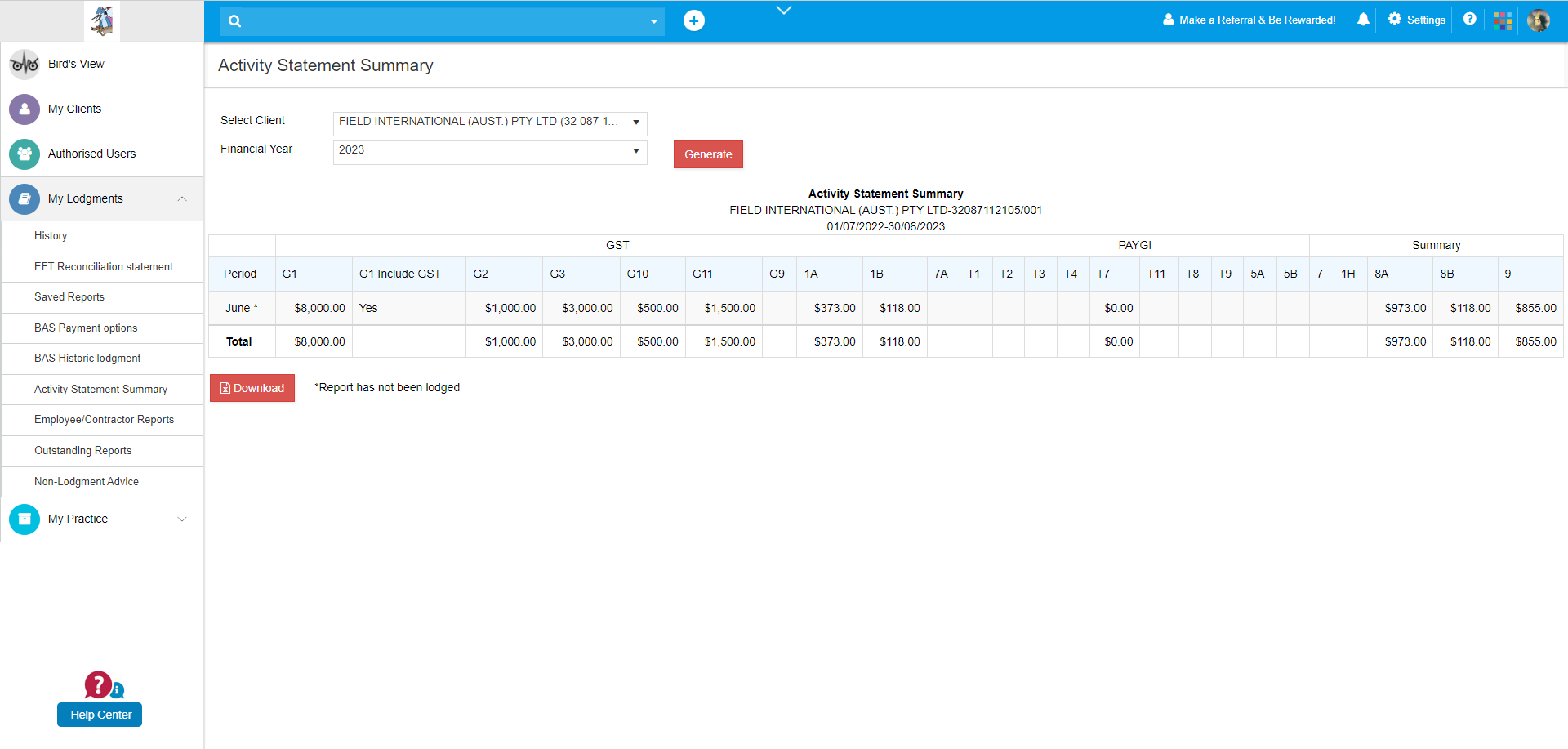The height and width of the screenshot is (749, 1568).
Task: Click the Period column header
Action: click(x=240, y=274)
